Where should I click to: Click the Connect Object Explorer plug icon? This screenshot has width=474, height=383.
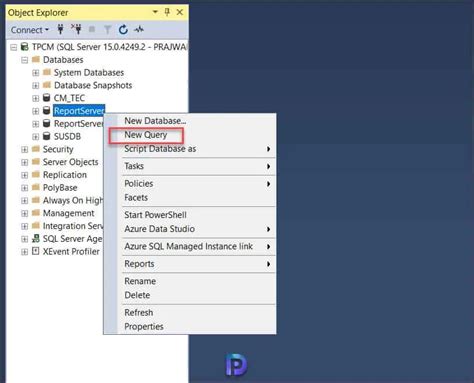[60, 29]
